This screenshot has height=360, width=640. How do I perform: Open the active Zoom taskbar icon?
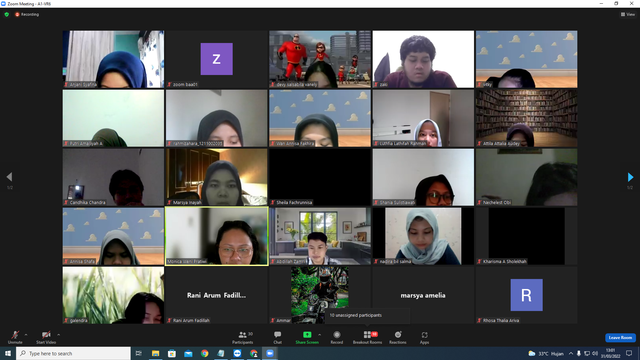pyautogui.click(x=270, y=353)
